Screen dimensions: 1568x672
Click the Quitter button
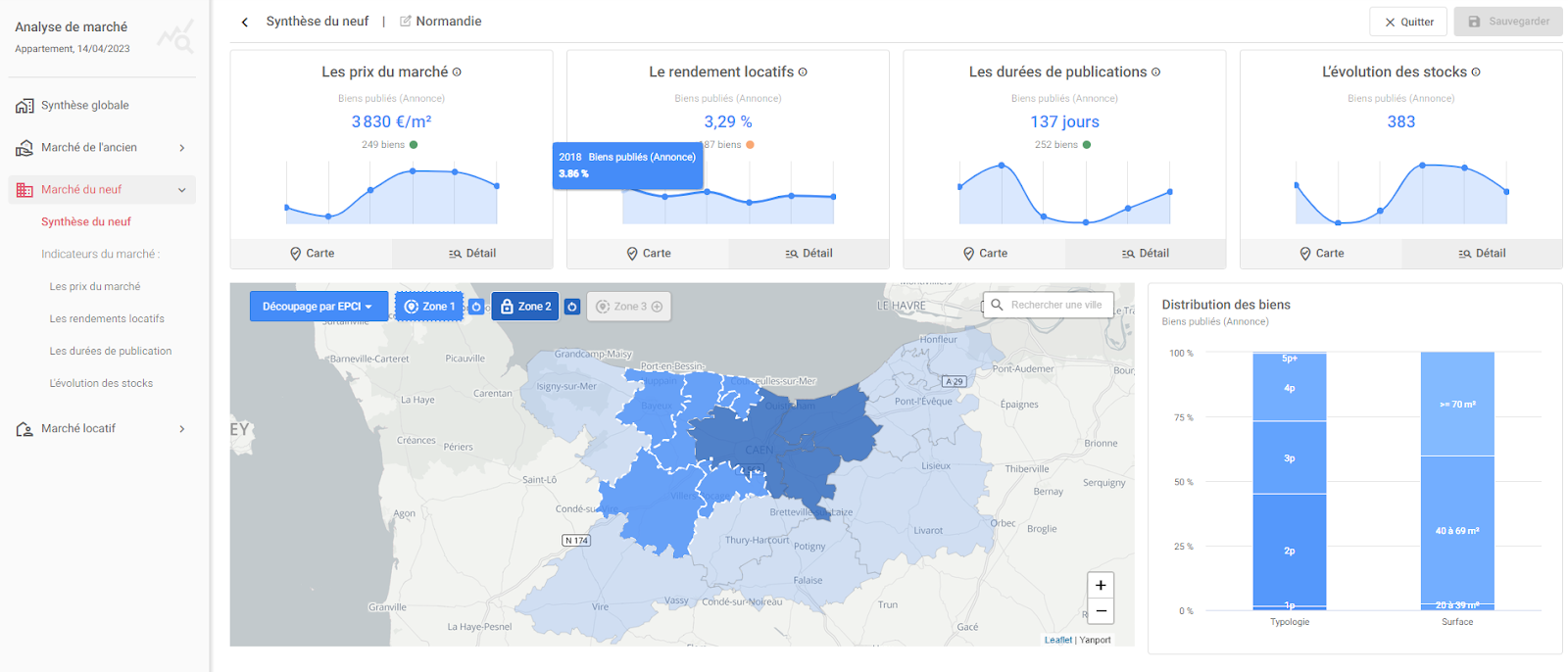1408,22
